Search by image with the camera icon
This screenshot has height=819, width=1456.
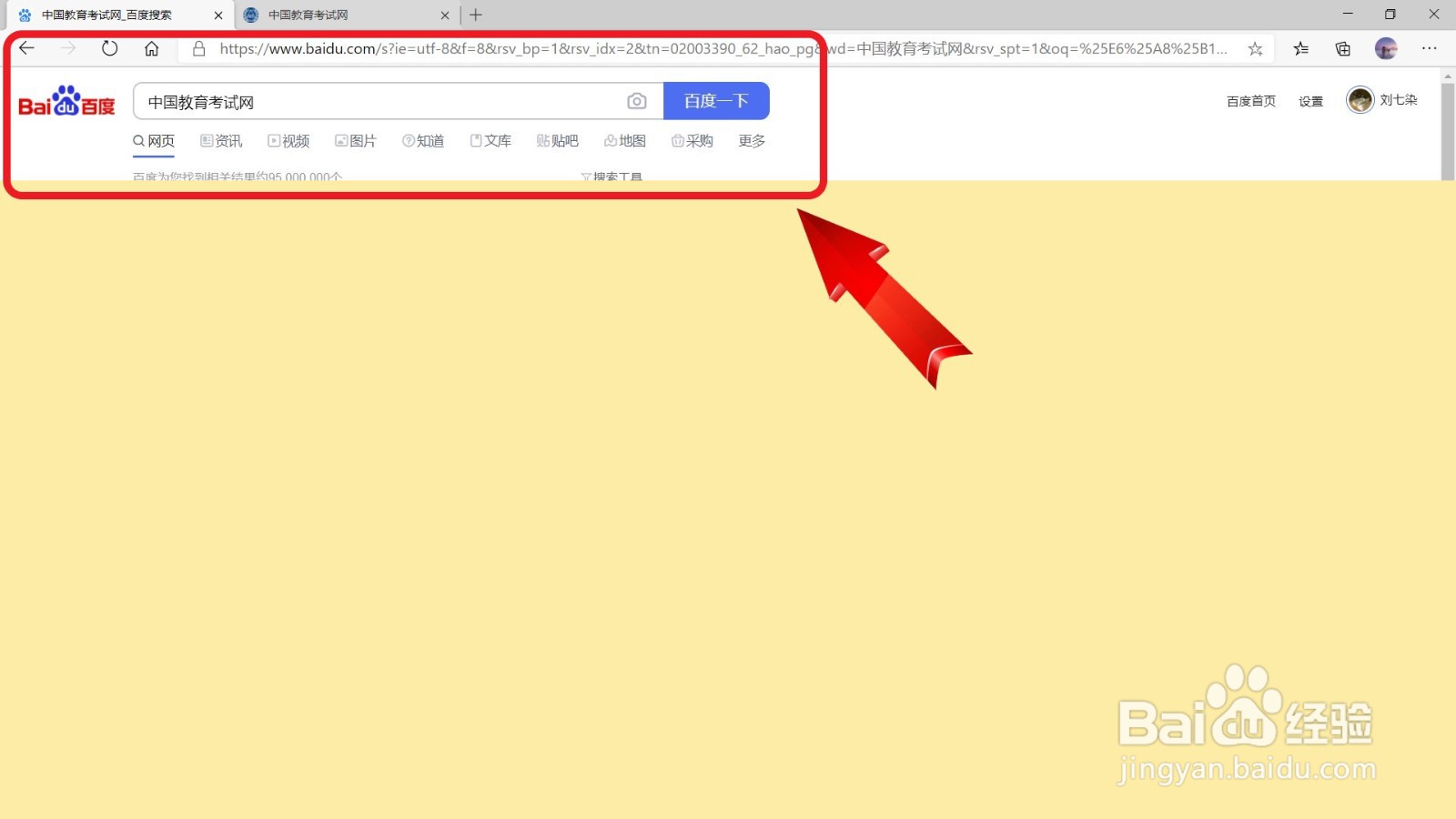(637, 101)
